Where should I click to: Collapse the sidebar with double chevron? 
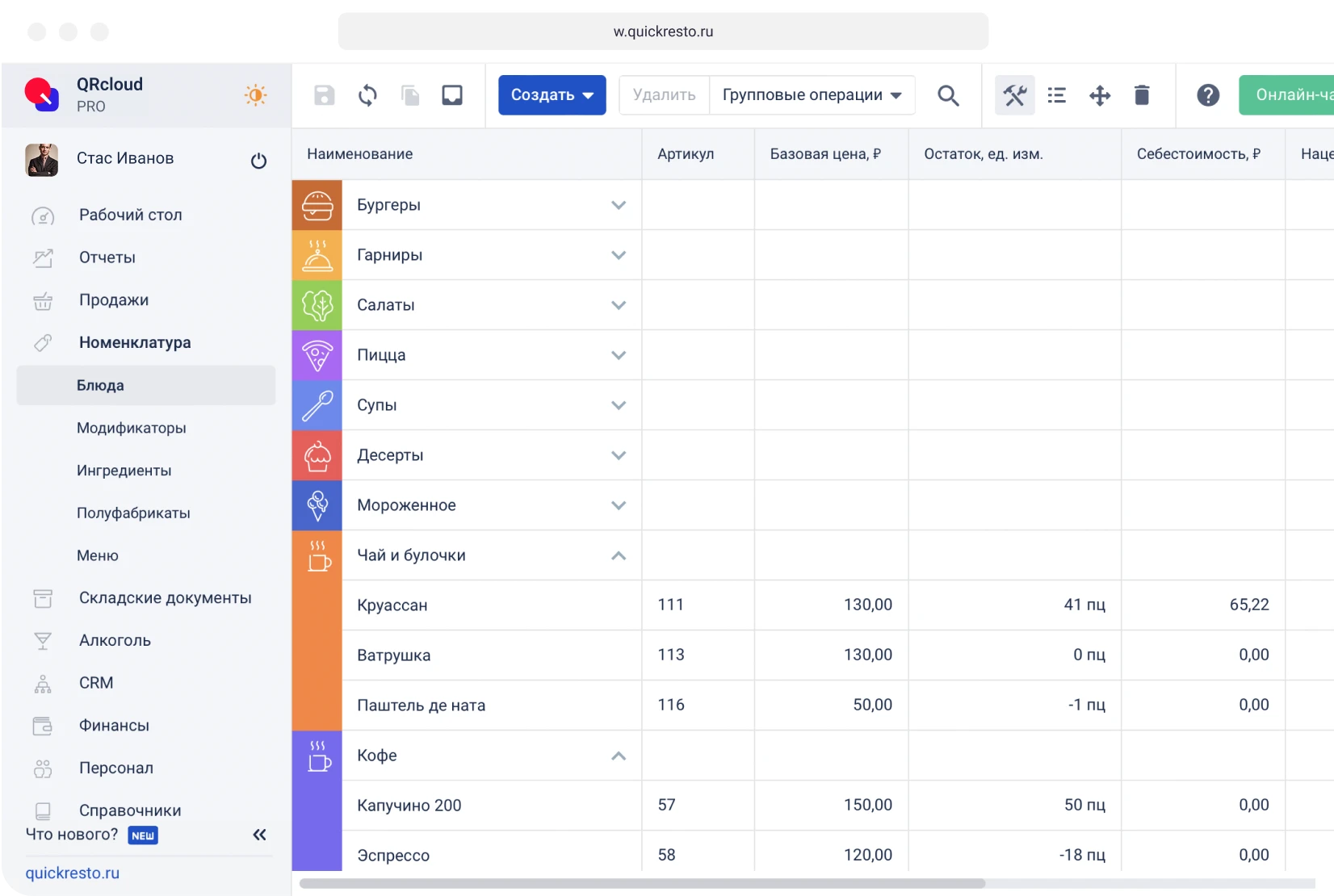[x=259, y=835]
